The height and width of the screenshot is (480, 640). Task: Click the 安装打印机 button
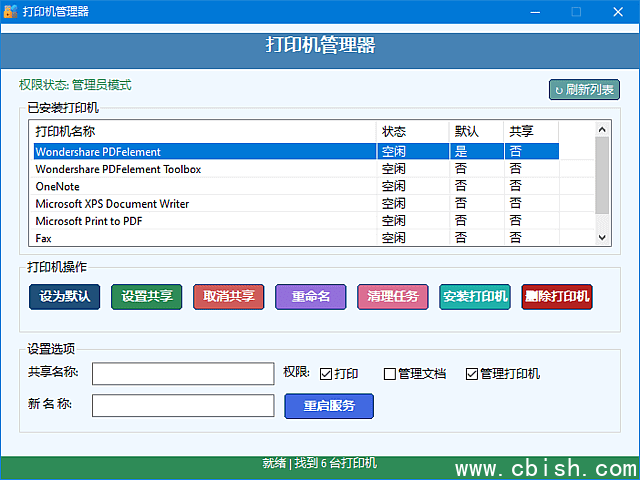tap(475, 296)
